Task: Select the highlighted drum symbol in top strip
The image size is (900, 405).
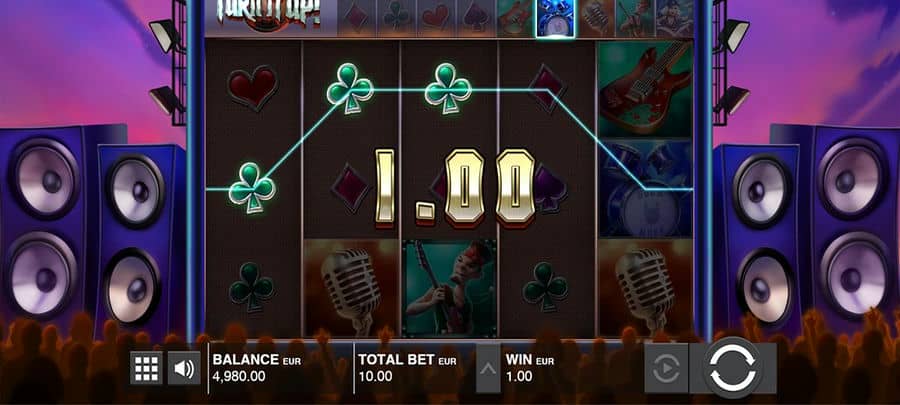Action: [555, 18]
